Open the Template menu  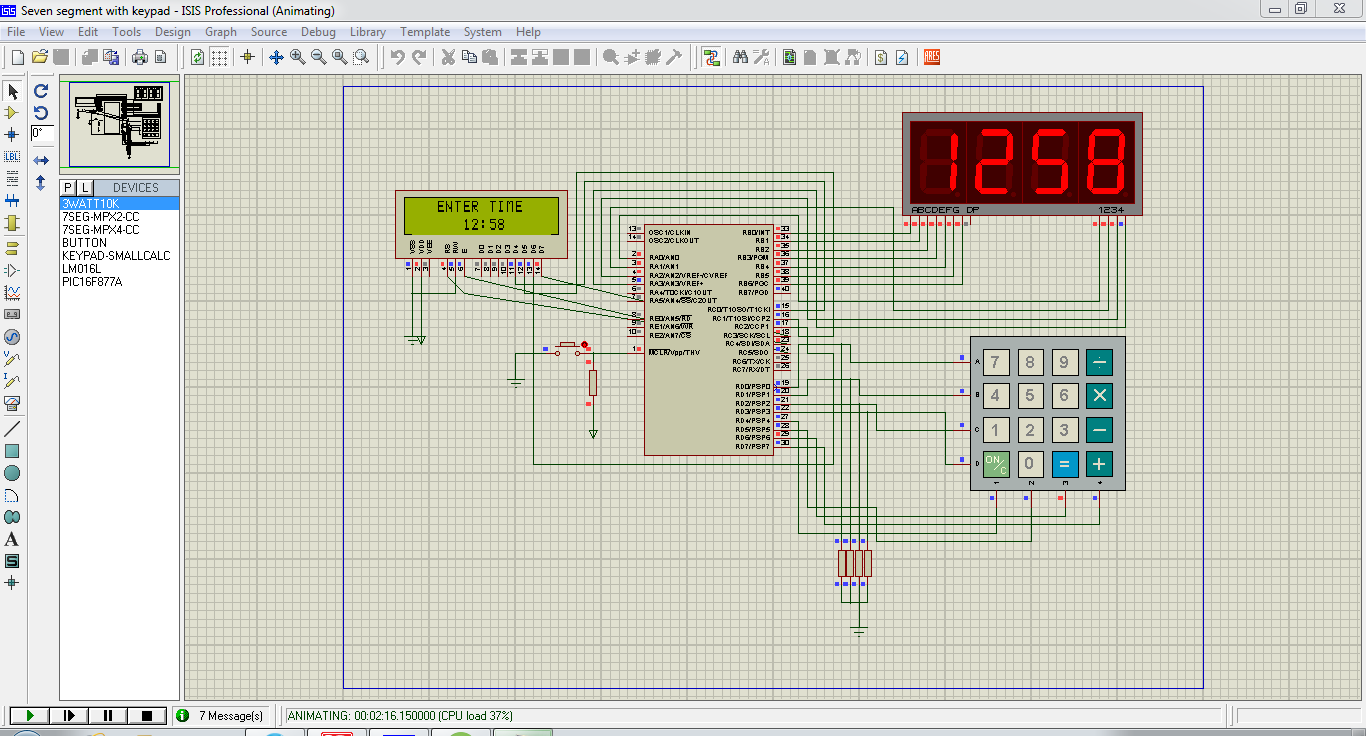[425, 32]
